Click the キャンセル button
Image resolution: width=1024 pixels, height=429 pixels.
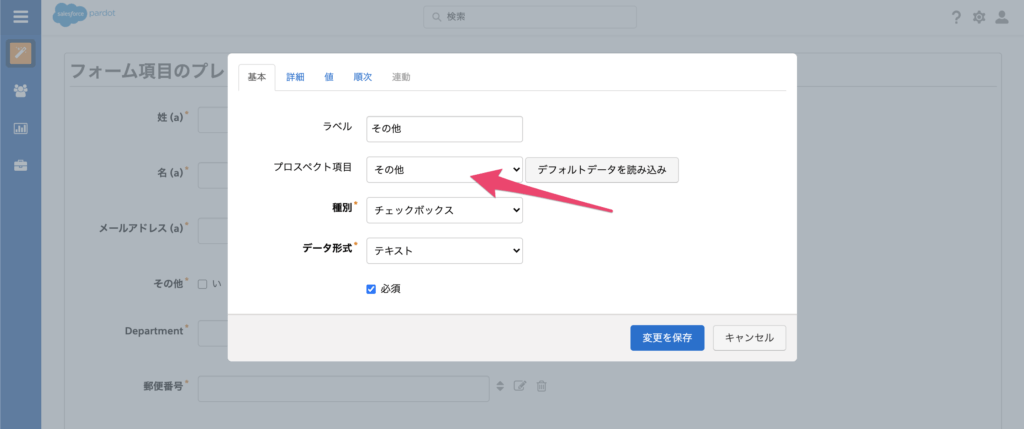tap(749, 338)
